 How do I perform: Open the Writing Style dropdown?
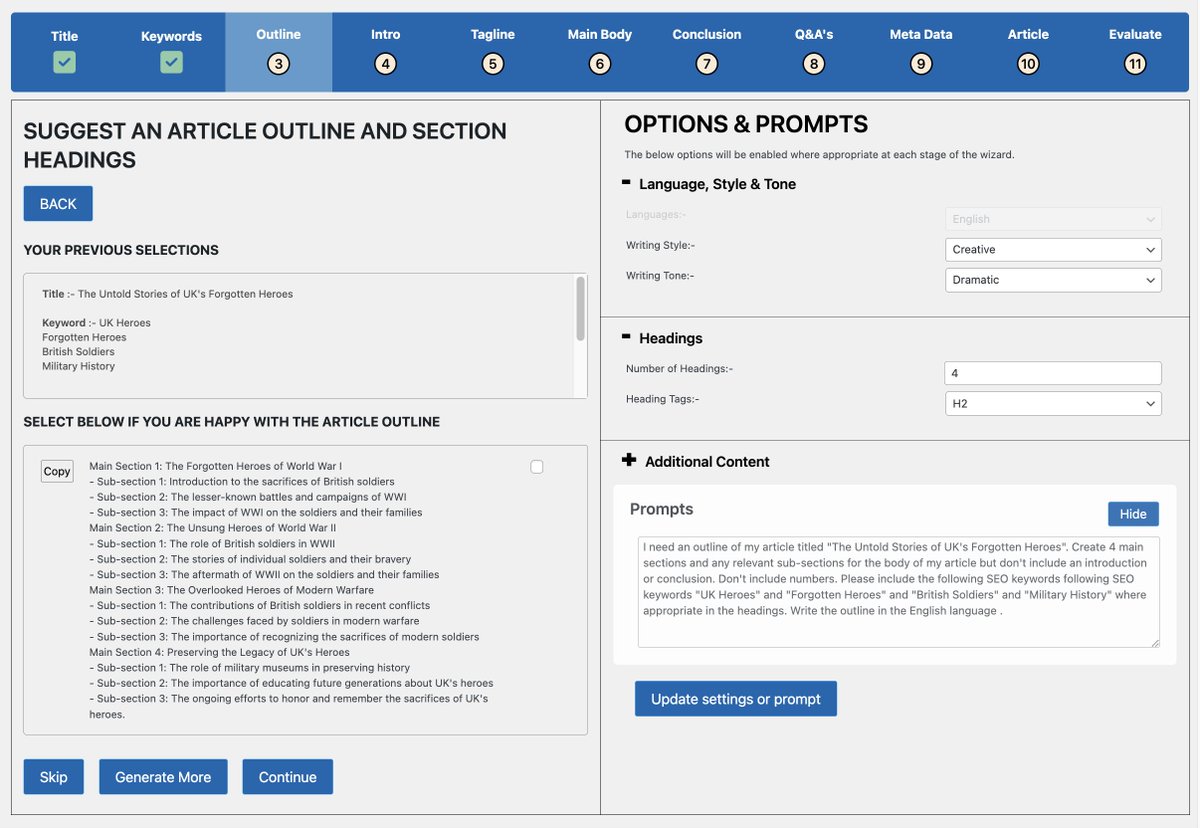pos(1053,250)
